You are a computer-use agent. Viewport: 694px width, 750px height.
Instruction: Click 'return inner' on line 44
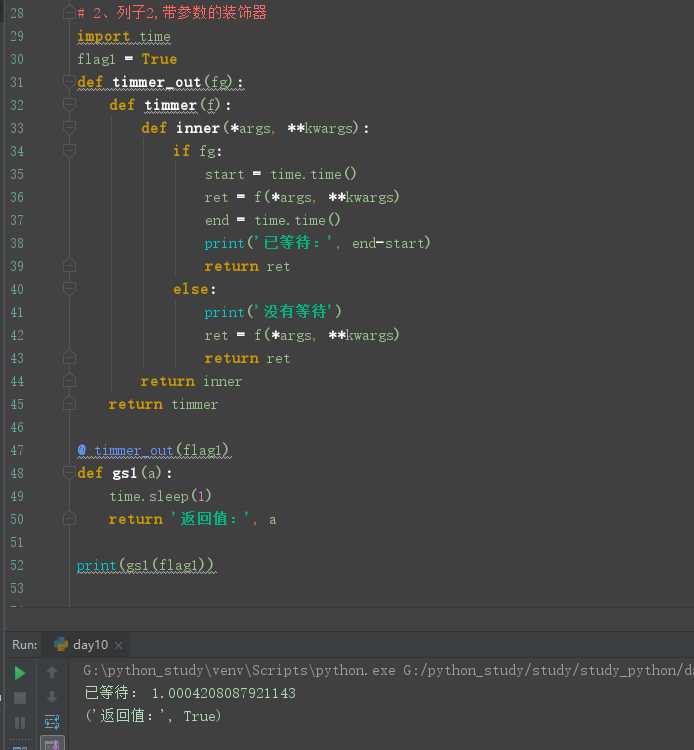pyautogui.click(x=191, y=381)
